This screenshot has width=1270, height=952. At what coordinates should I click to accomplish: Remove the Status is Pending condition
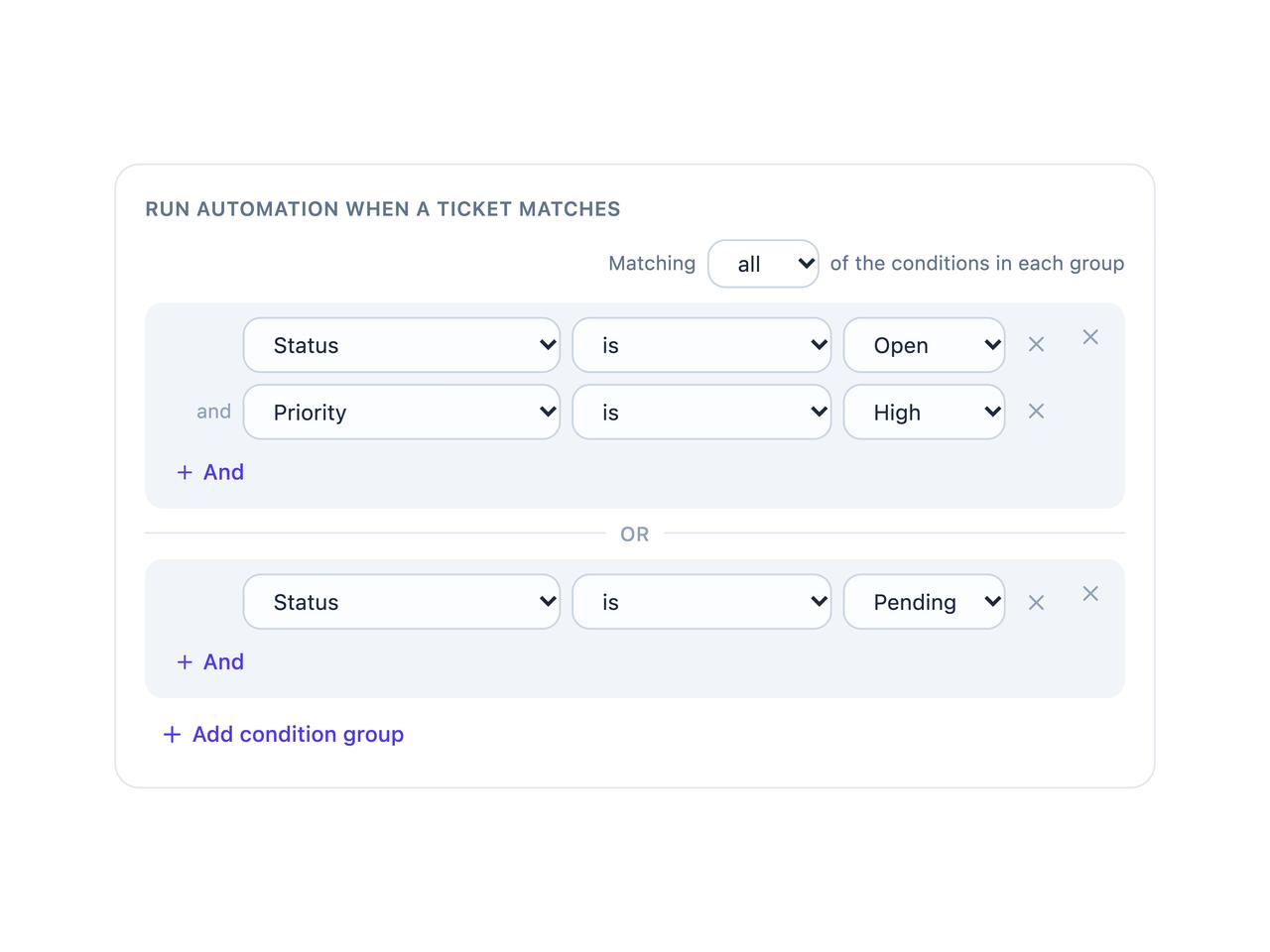1036,602
